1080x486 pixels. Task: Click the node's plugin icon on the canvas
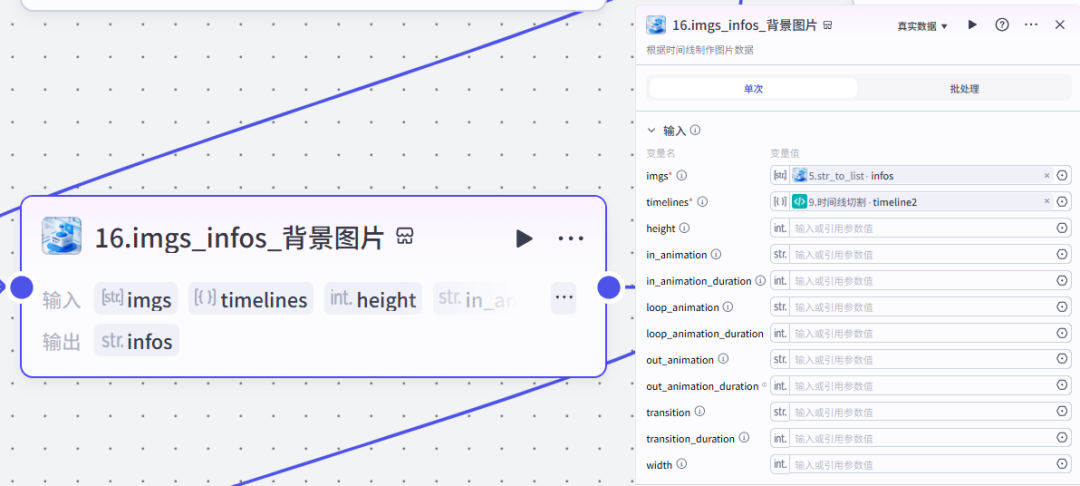click(x=61, y=236)
